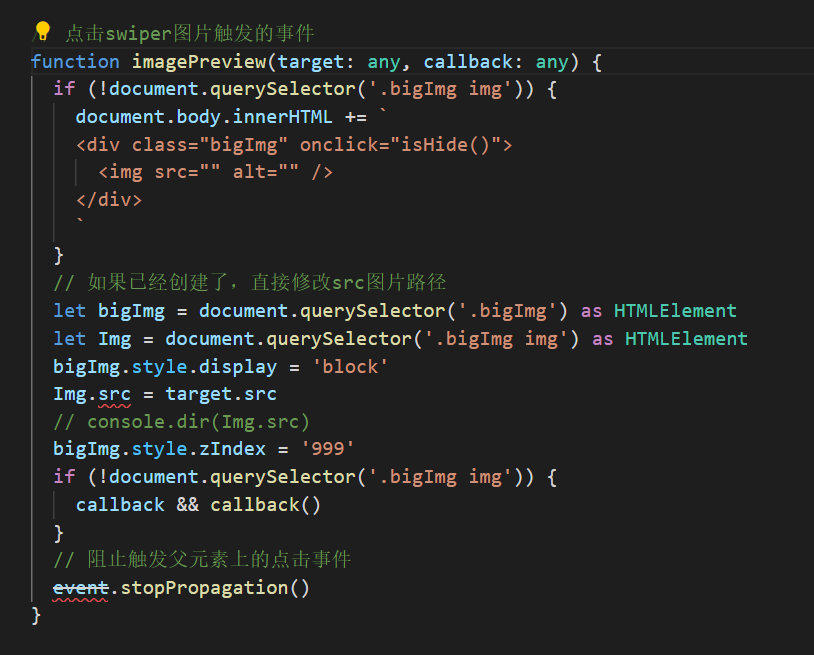Click the yellow lightbulb quick-fix icon
This screenshot has height=655, width=814.
pyautogui.click(x=41, y=32)
